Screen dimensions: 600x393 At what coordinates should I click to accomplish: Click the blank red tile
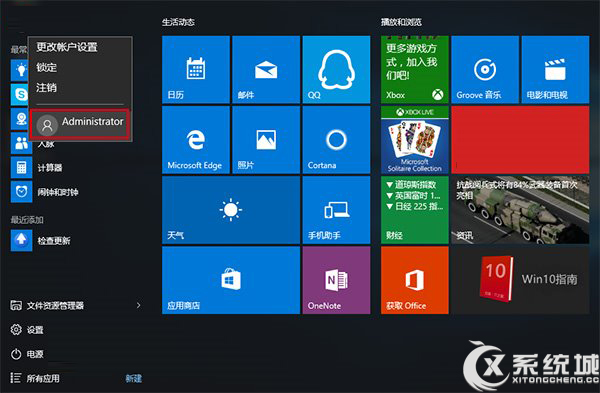(520, 140)
